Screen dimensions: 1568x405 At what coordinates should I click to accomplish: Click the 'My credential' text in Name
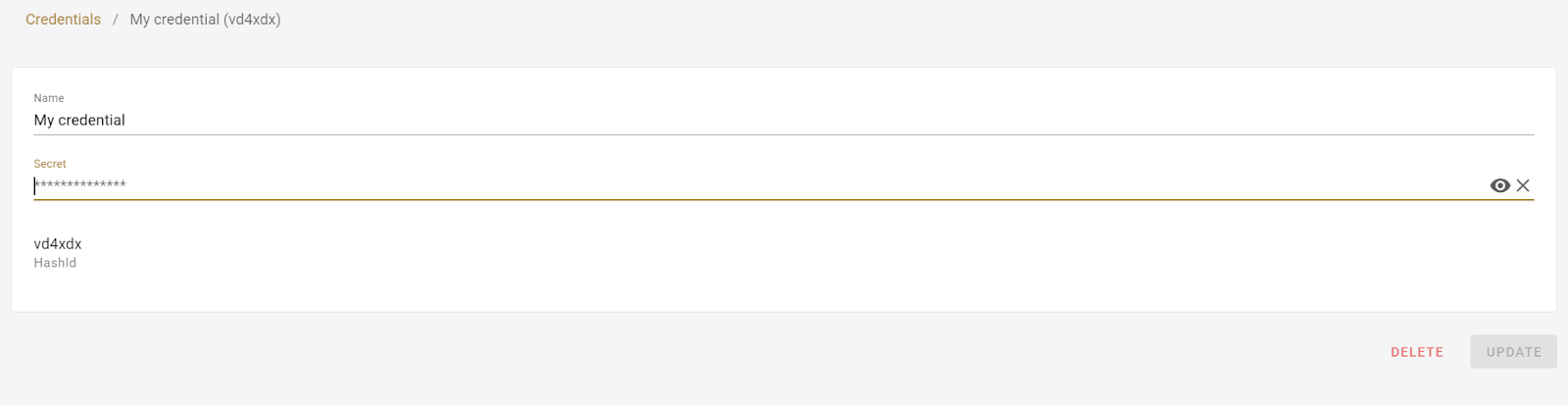tap(79, 121)
